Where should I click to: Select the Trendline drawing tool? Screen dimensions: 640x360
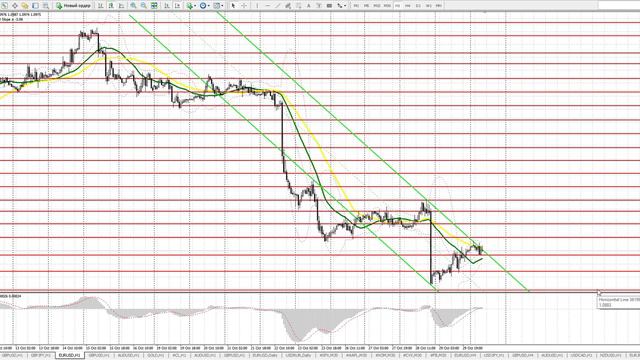[x=278, y=6]
